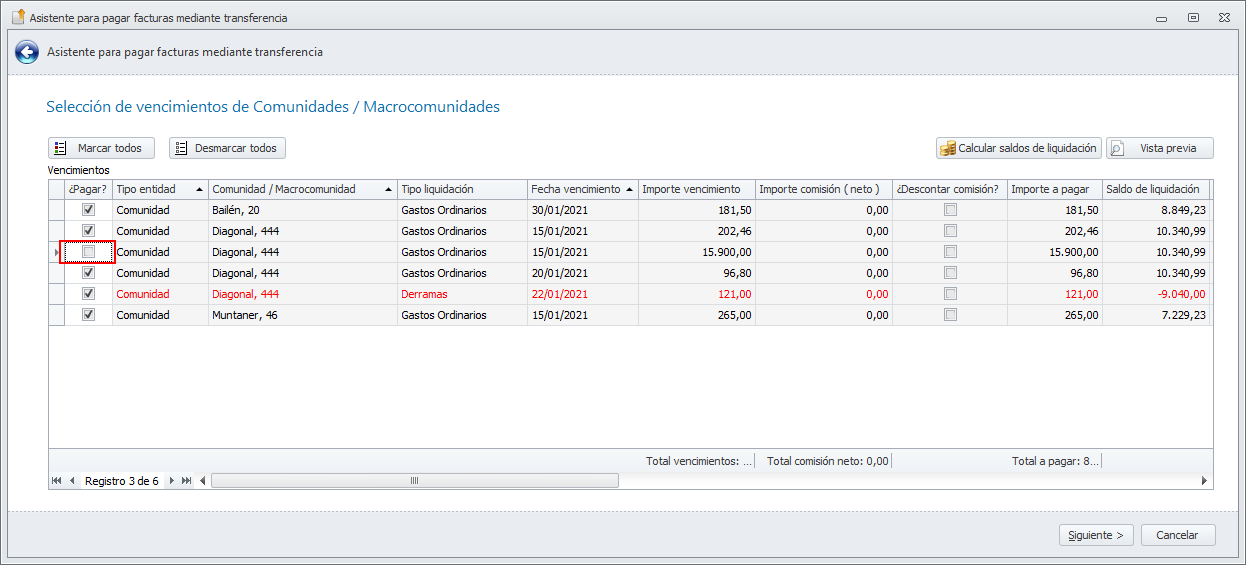Go to first record in navigator
This screenshot has height=565, width=1246.
(56, 481)
